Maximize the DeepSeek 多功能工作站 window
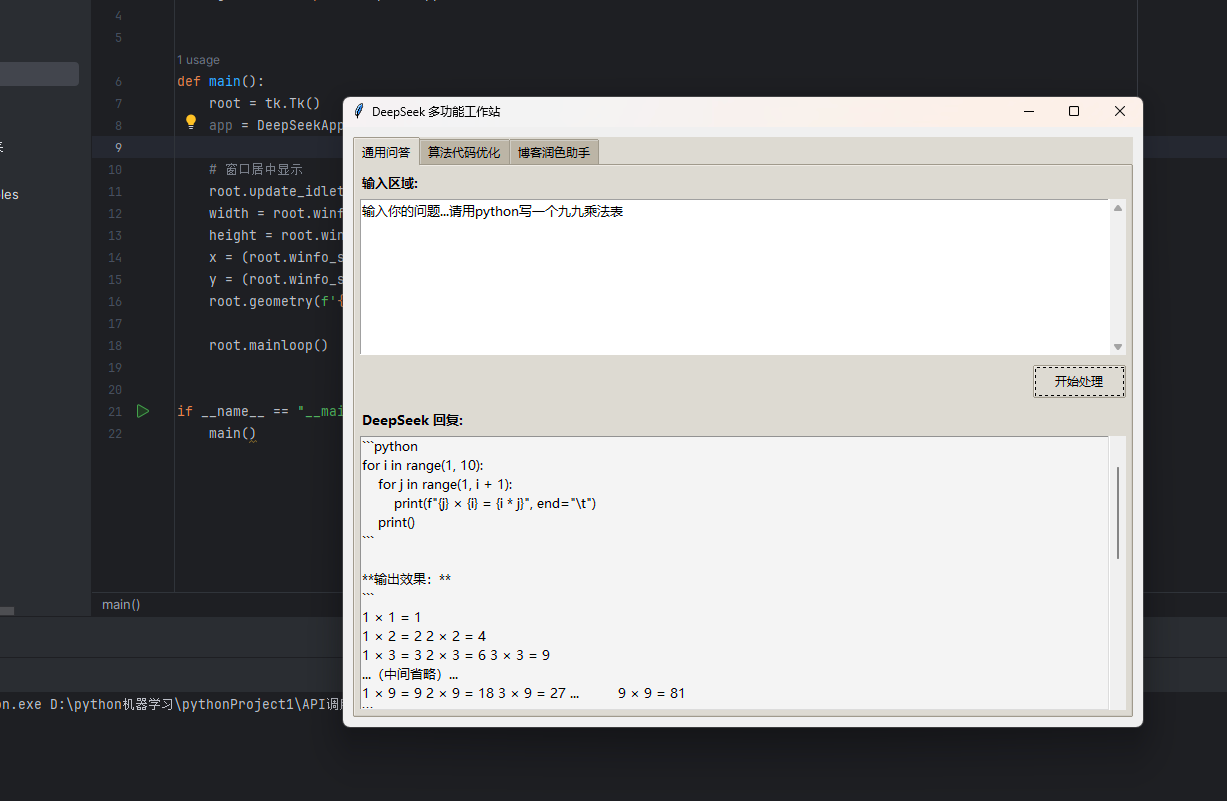Viewport: 1227px width, 801px height. tap(1074, 111)
